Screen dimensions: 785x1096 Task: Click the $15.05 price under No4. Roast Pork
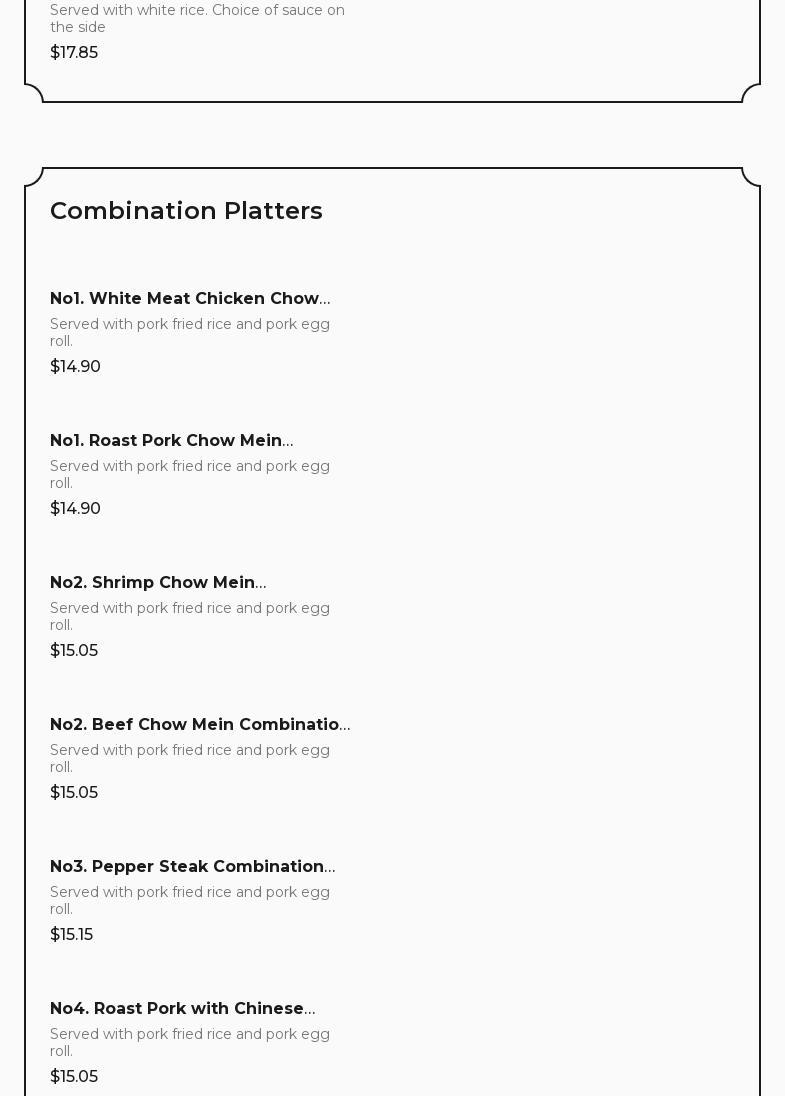click(74, 1077)
